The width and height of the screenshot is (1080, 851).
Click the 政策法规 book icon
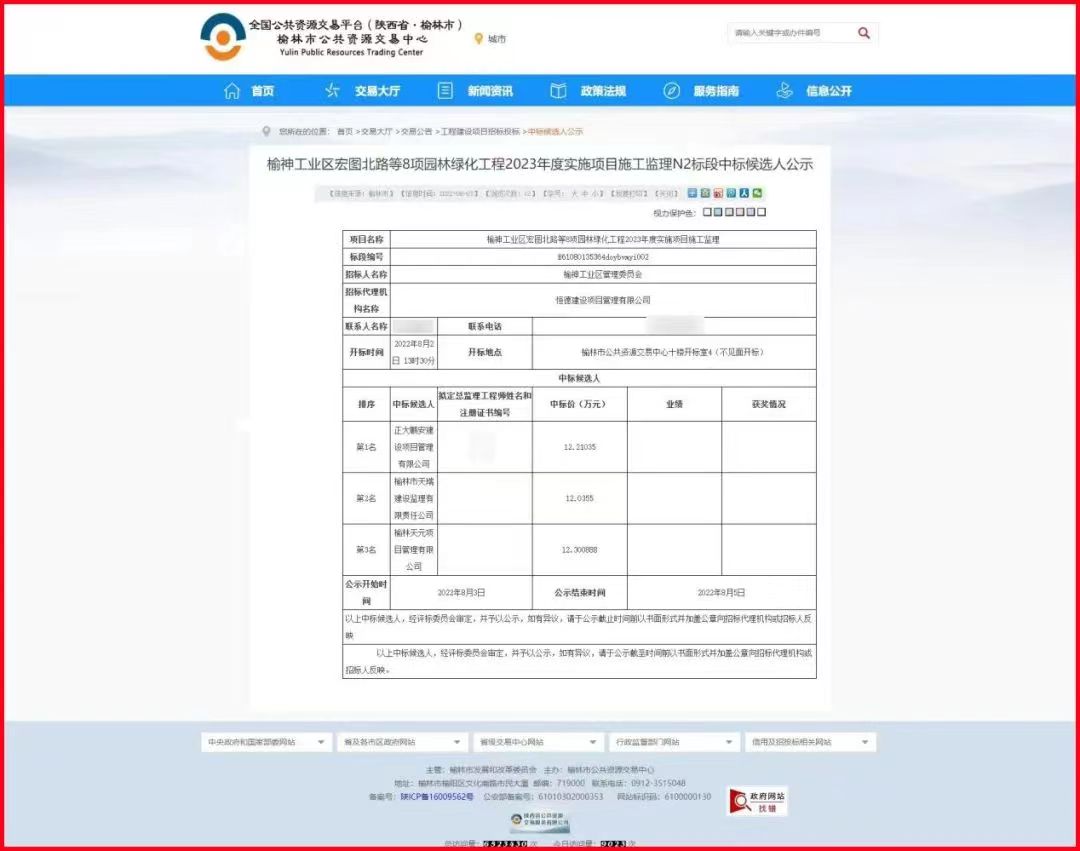point(559,91)
